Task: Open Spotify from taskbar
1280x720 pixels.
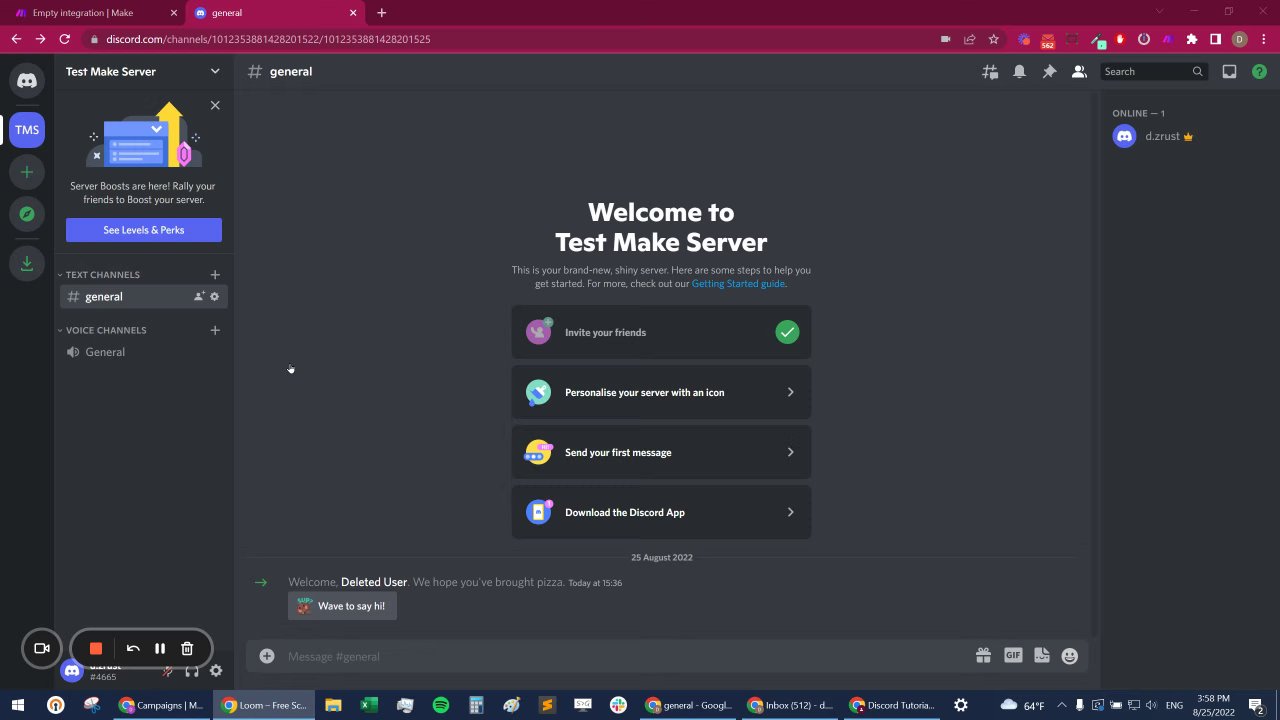Action: tap(441, 705)
